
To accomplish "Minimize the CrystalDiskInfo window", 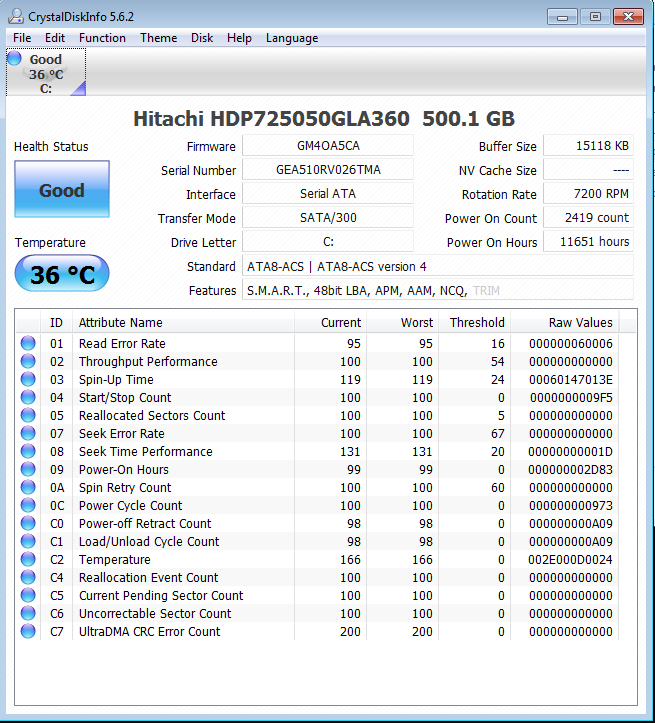I will (562, 17).
